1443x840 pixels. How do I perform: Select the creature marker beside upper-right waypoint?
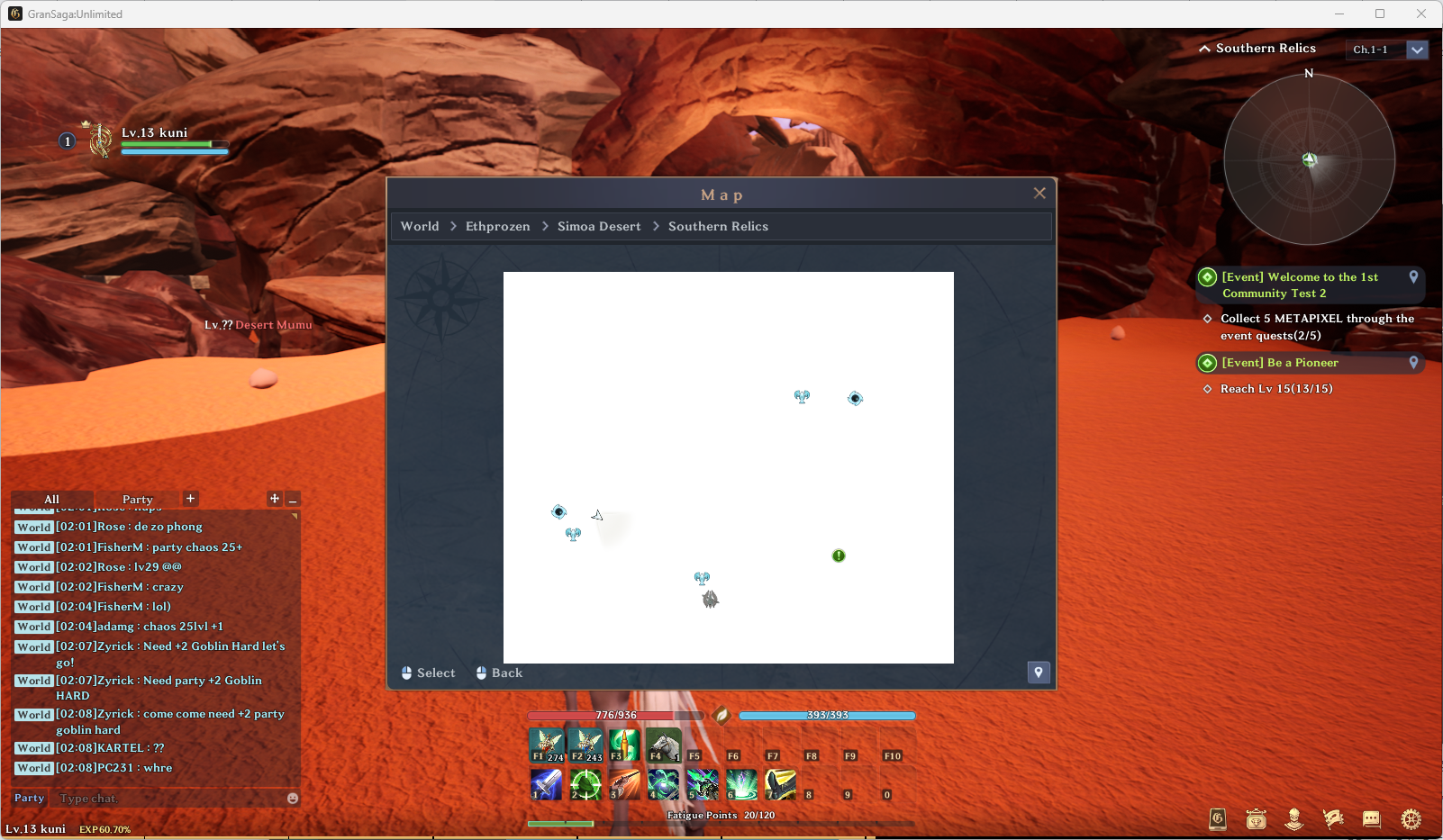[x=802, y=396]
